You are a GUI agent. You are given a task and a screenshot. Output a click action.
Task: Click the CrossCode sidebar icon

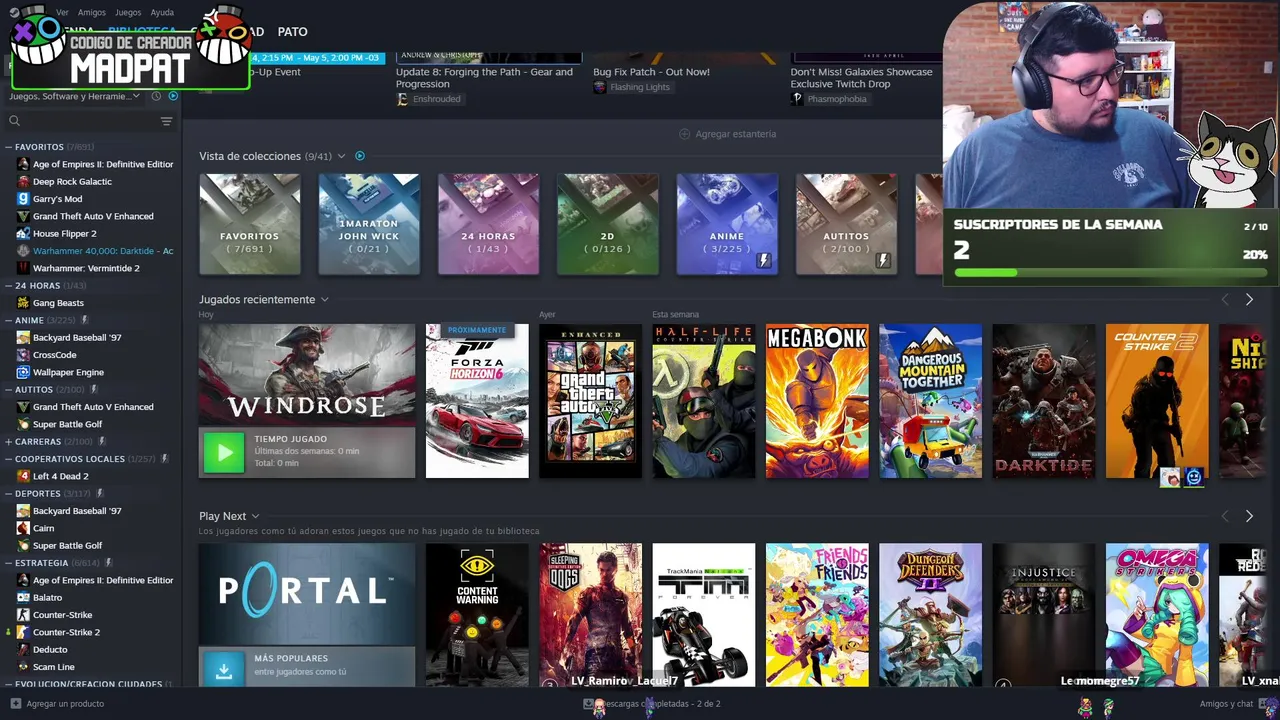click(x=23, y=355)
